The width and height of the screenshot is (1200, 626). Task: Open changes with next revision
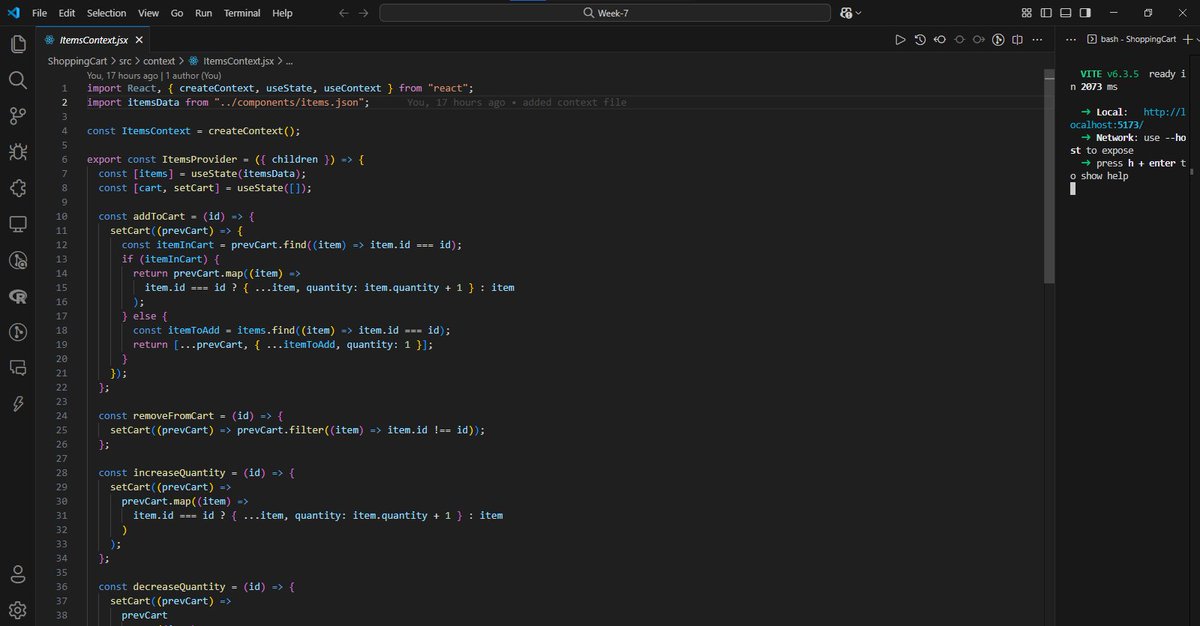point(978,40)
